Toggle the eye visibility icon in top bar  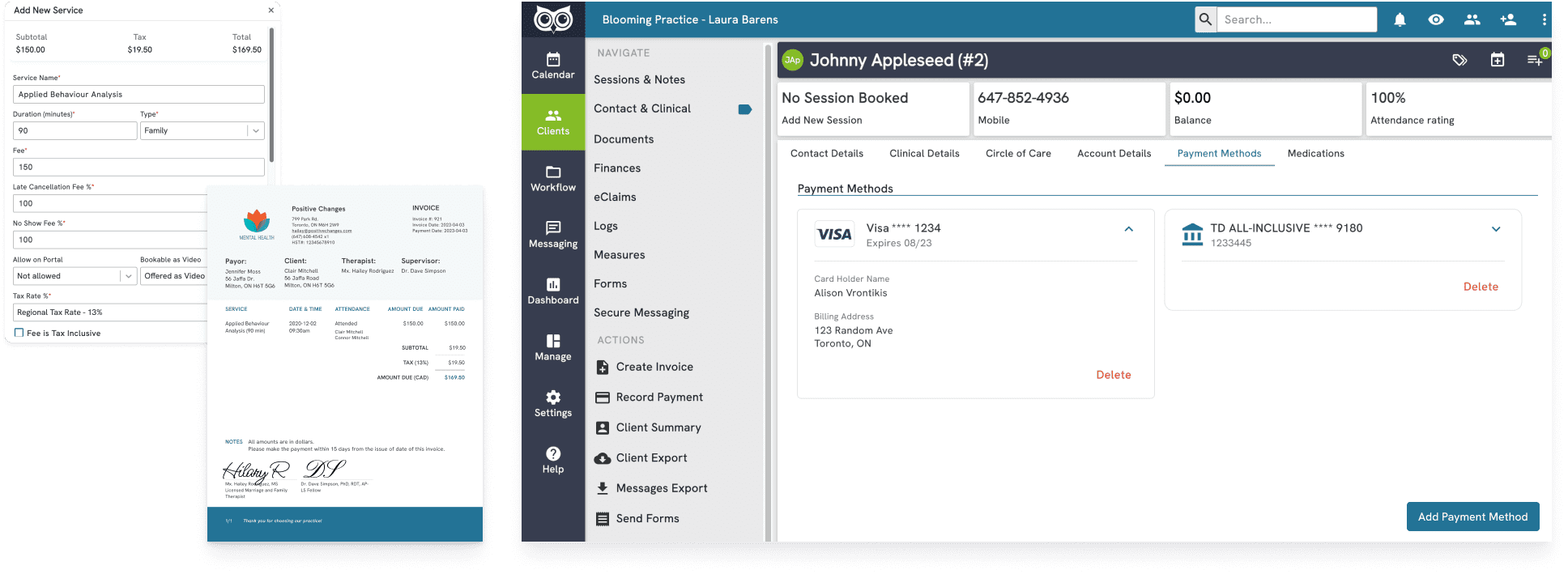1436,20
